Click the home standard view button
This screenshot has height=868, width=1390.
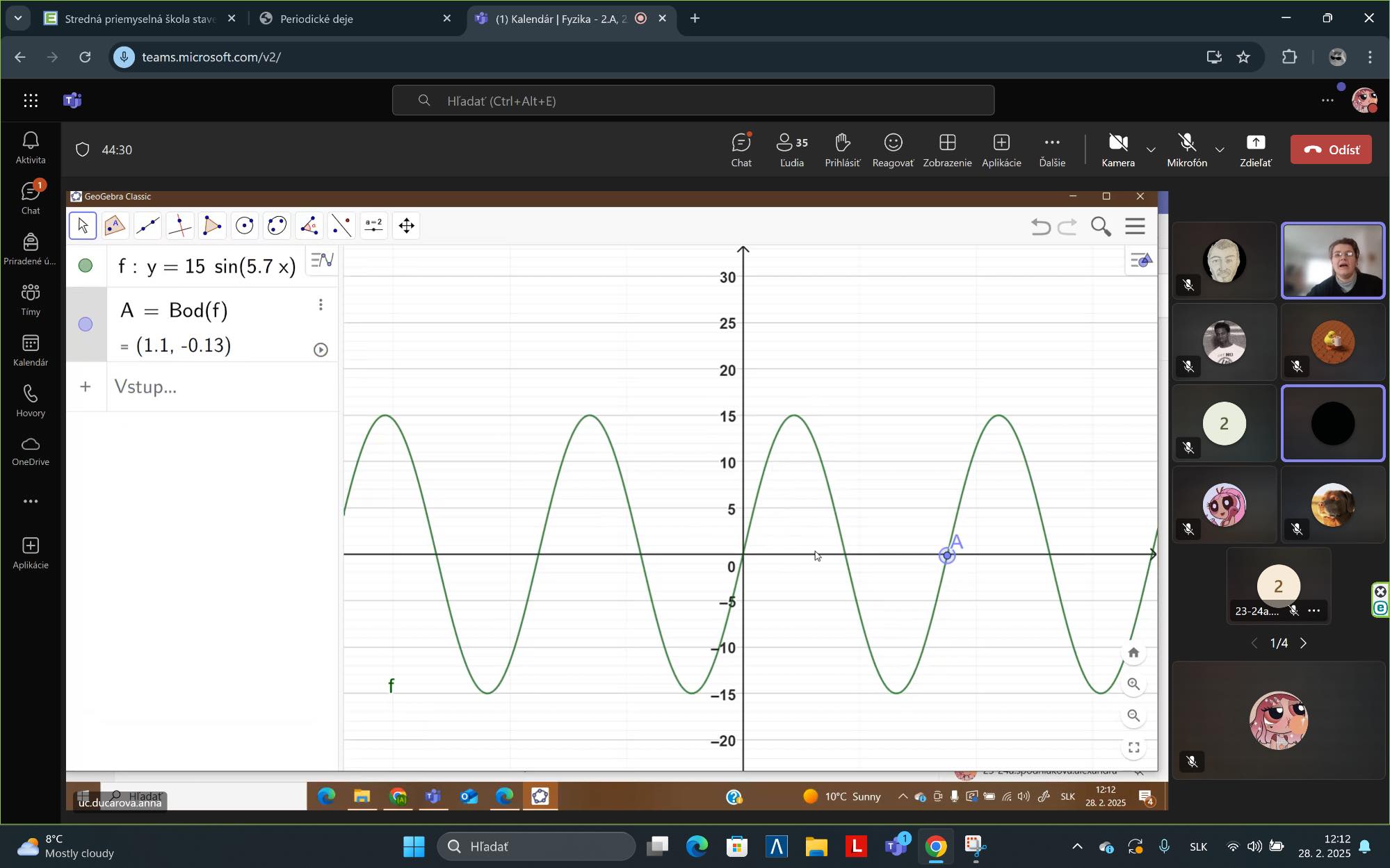(1133, 653)
